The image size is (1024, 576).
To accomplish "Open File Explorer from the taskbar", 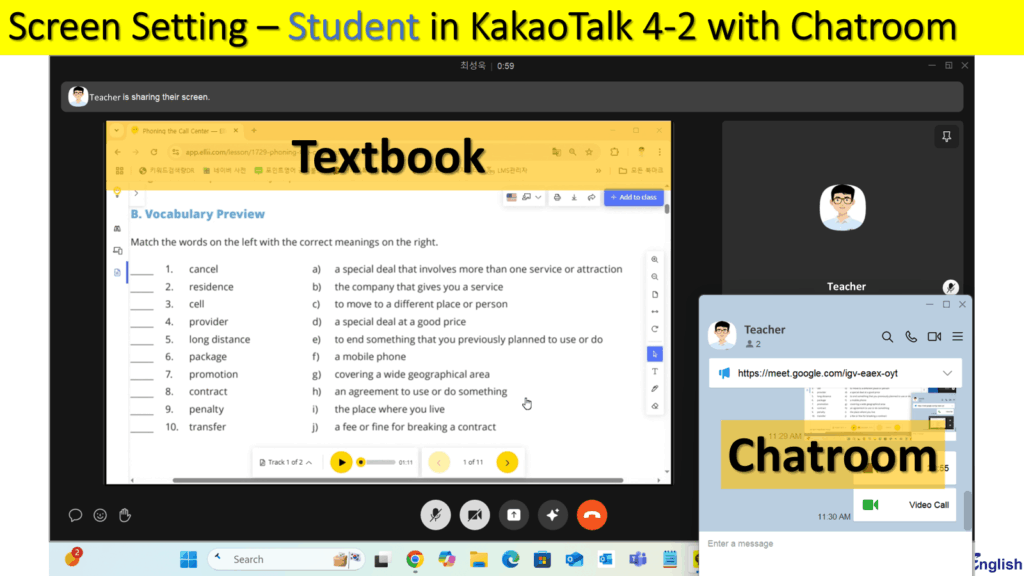I will coord(479,560).
